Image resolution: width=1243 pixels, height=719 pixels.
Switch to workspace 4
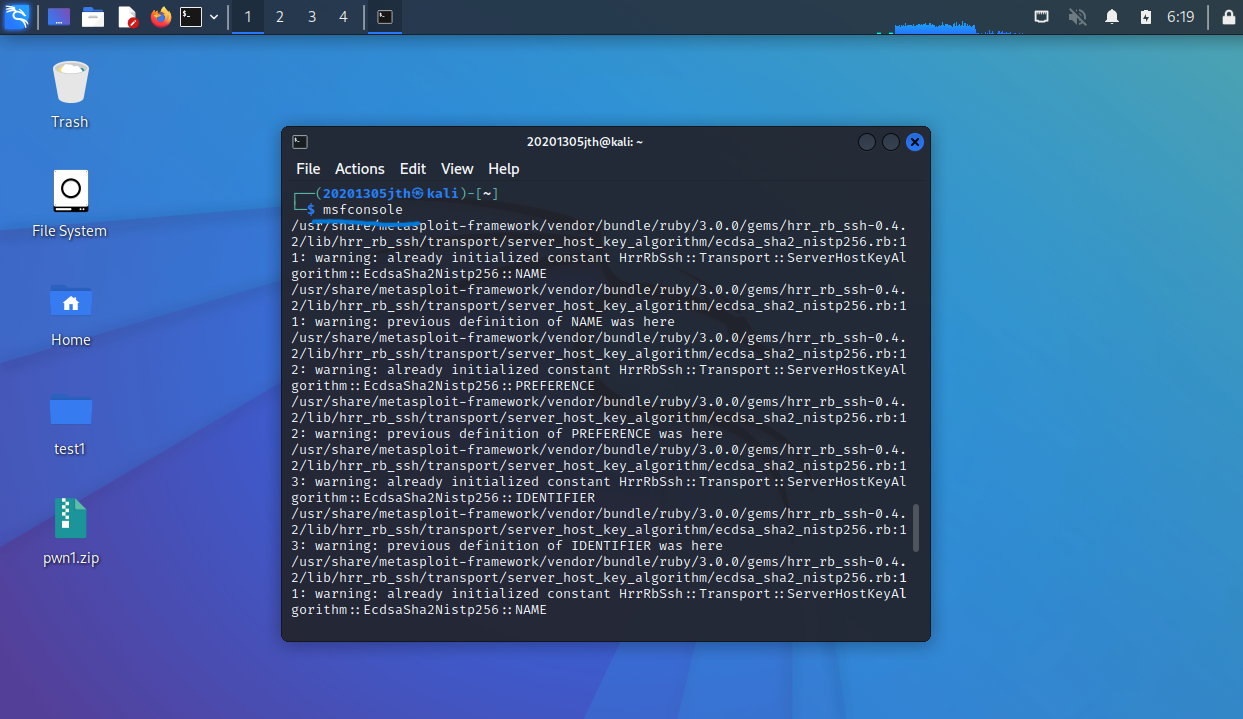coord(344,17)
